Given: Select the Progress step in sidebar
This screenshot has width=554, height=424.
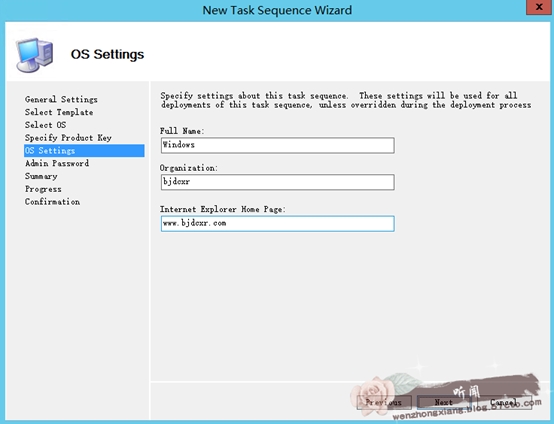Looking at the screenshot, I should pos(43,189).
